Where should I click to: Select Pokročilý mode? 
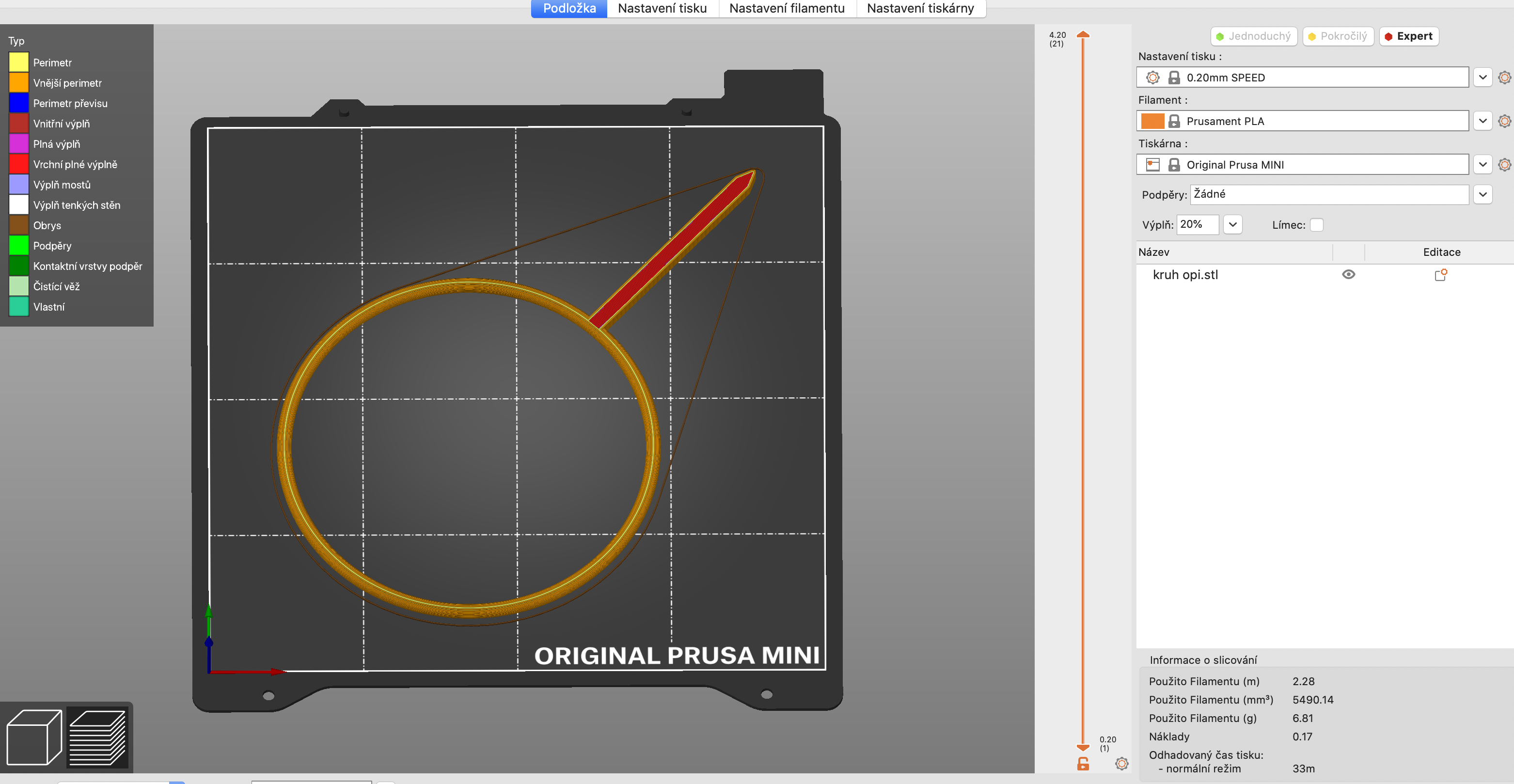point(1338,36)
